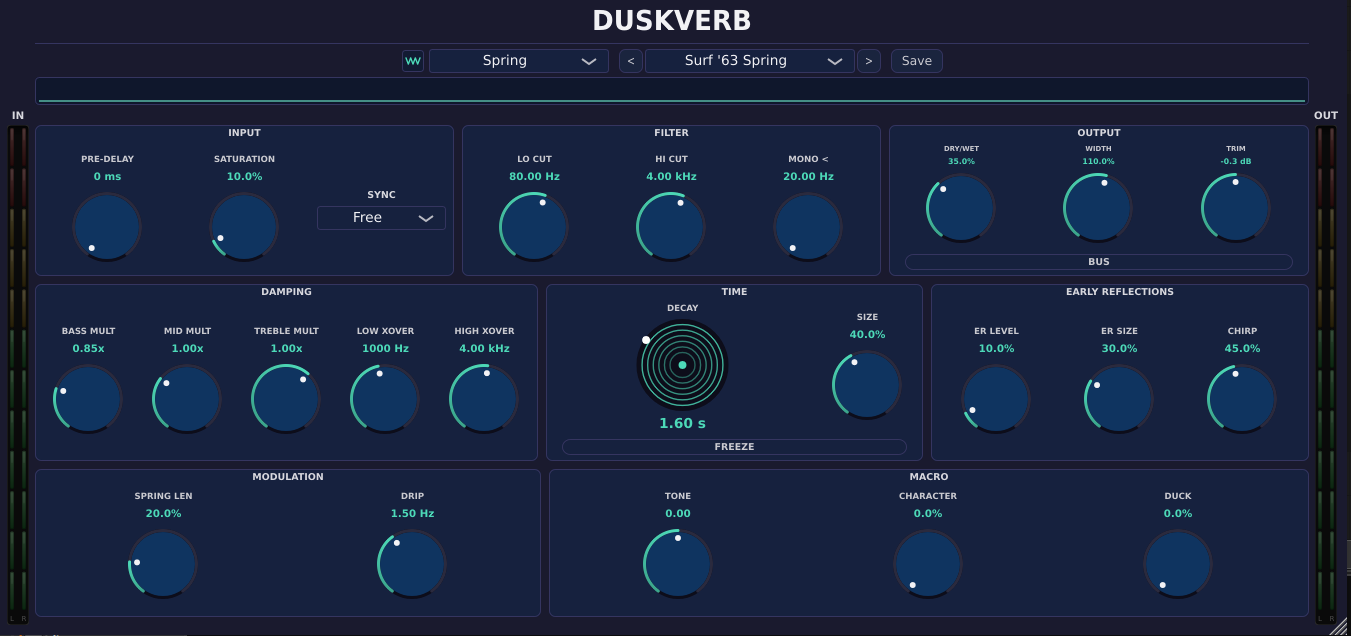Click the Lo Cut filter knob
Screen dimensions: 1351x636
pos(534,227)
